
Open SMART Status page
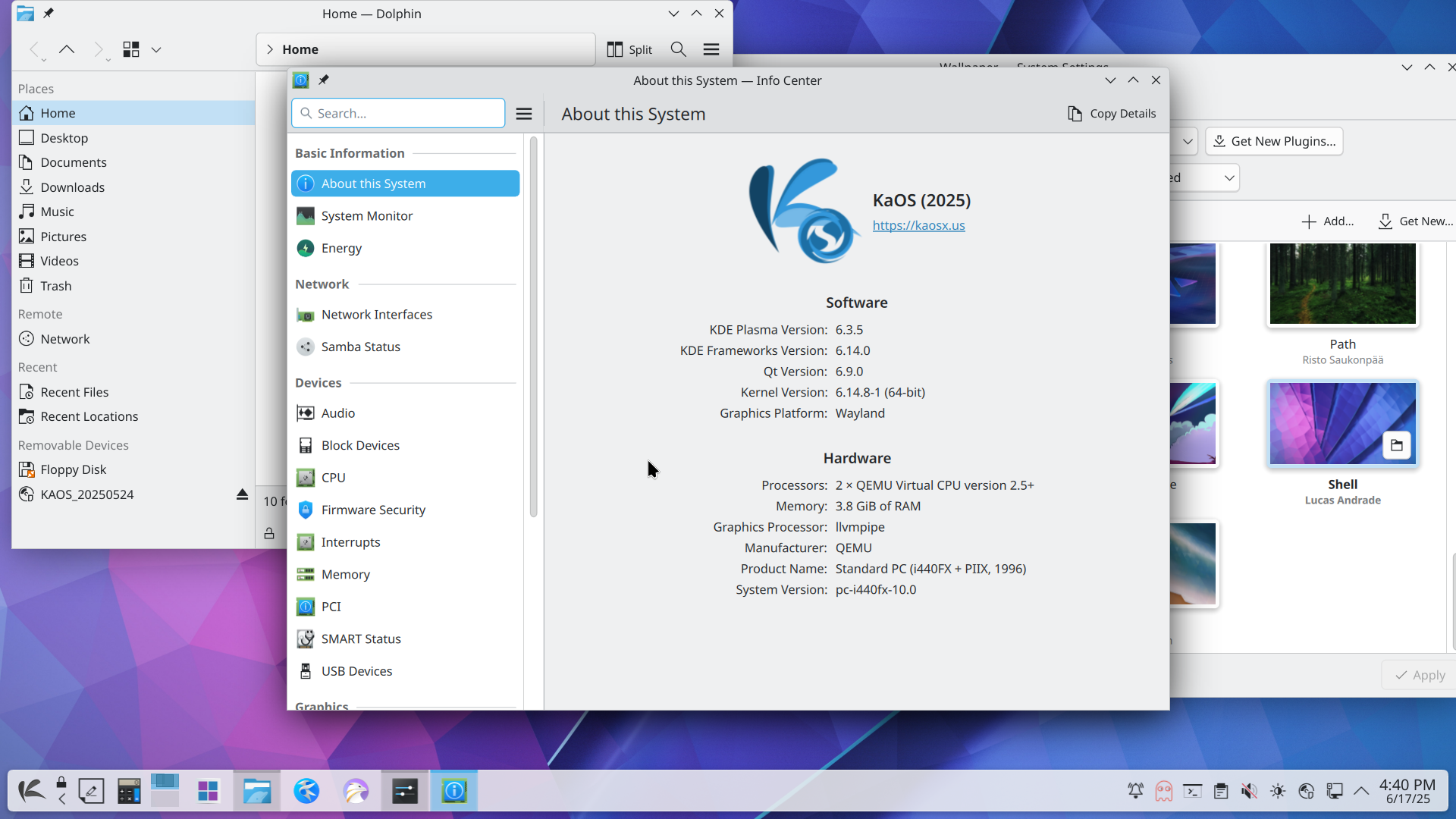[x=405, y=639]
